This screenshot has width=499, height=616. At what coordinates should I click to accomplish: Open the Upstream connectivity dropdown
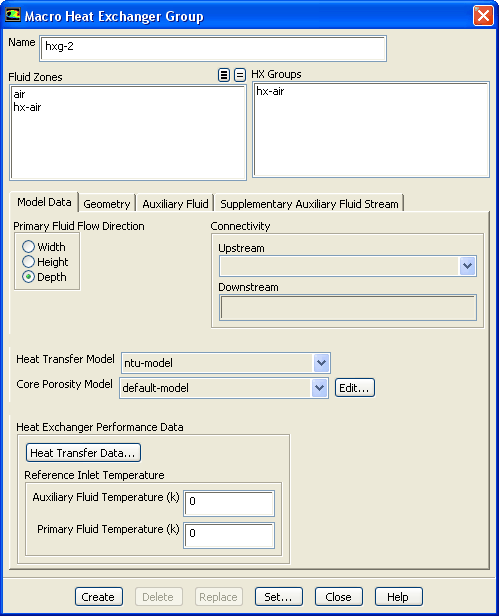[x=467, y=266]
